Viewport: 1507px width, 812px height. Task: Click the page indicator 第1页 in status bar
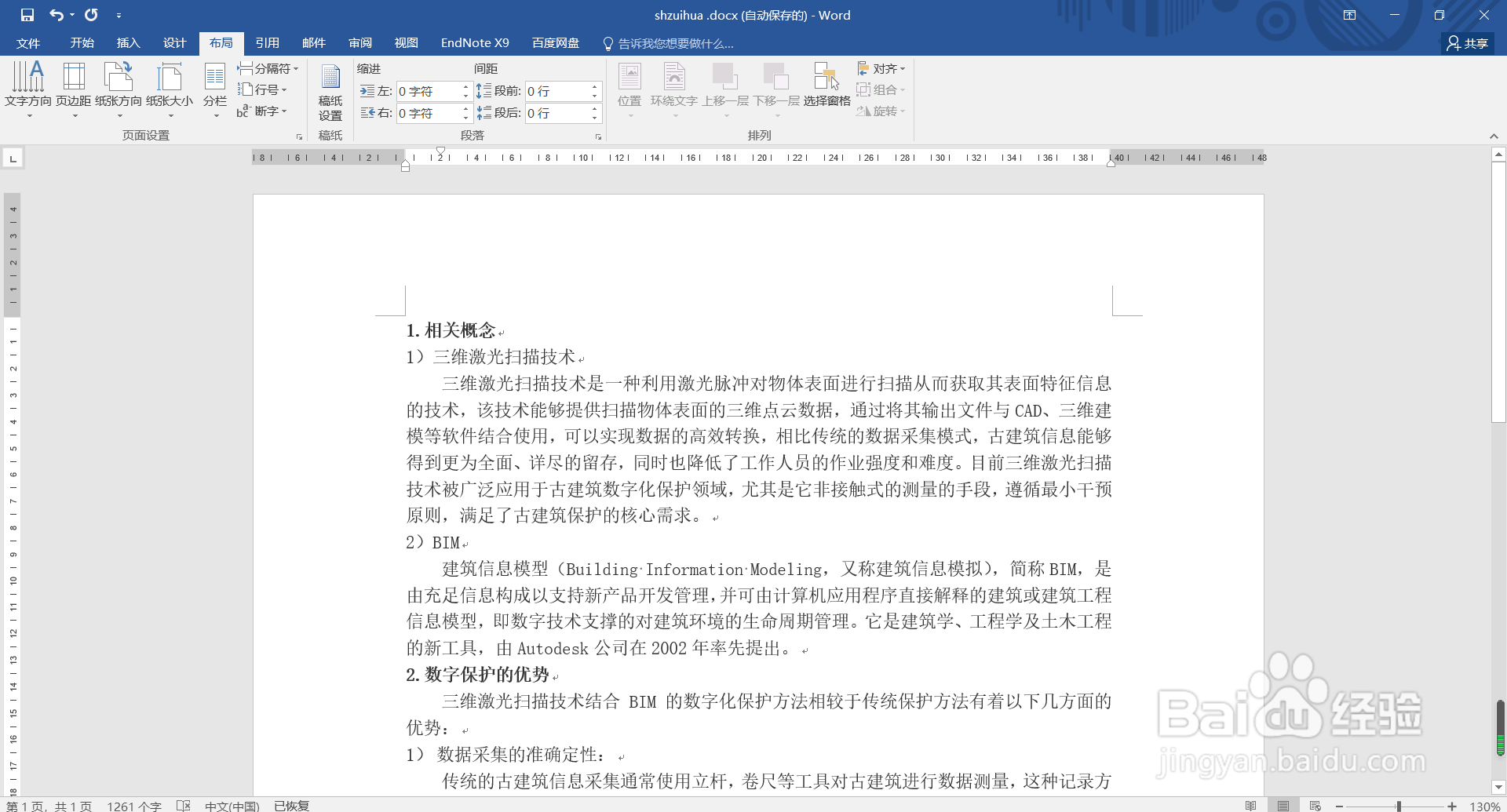coord(49,806)
